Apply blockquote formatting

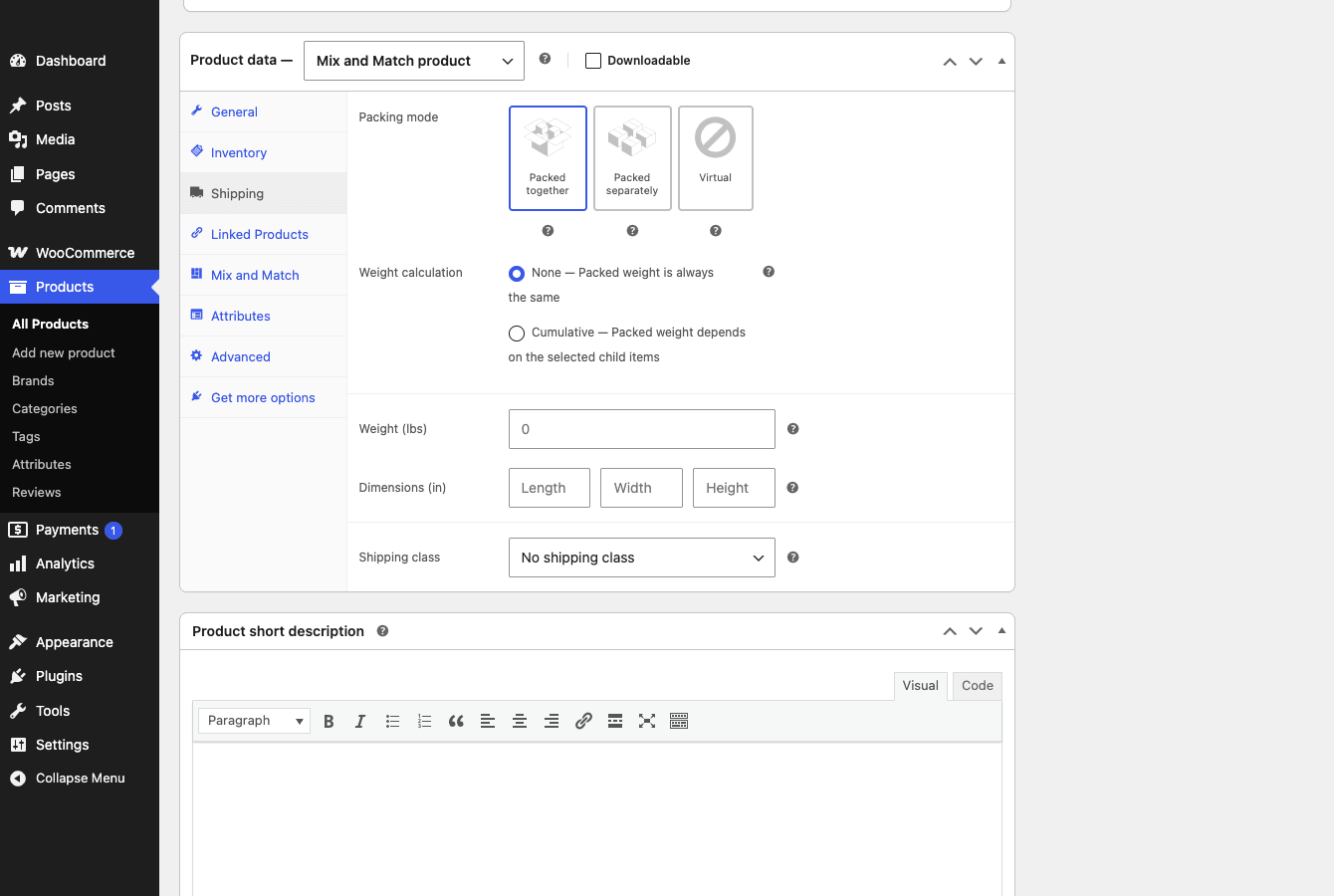456,721
